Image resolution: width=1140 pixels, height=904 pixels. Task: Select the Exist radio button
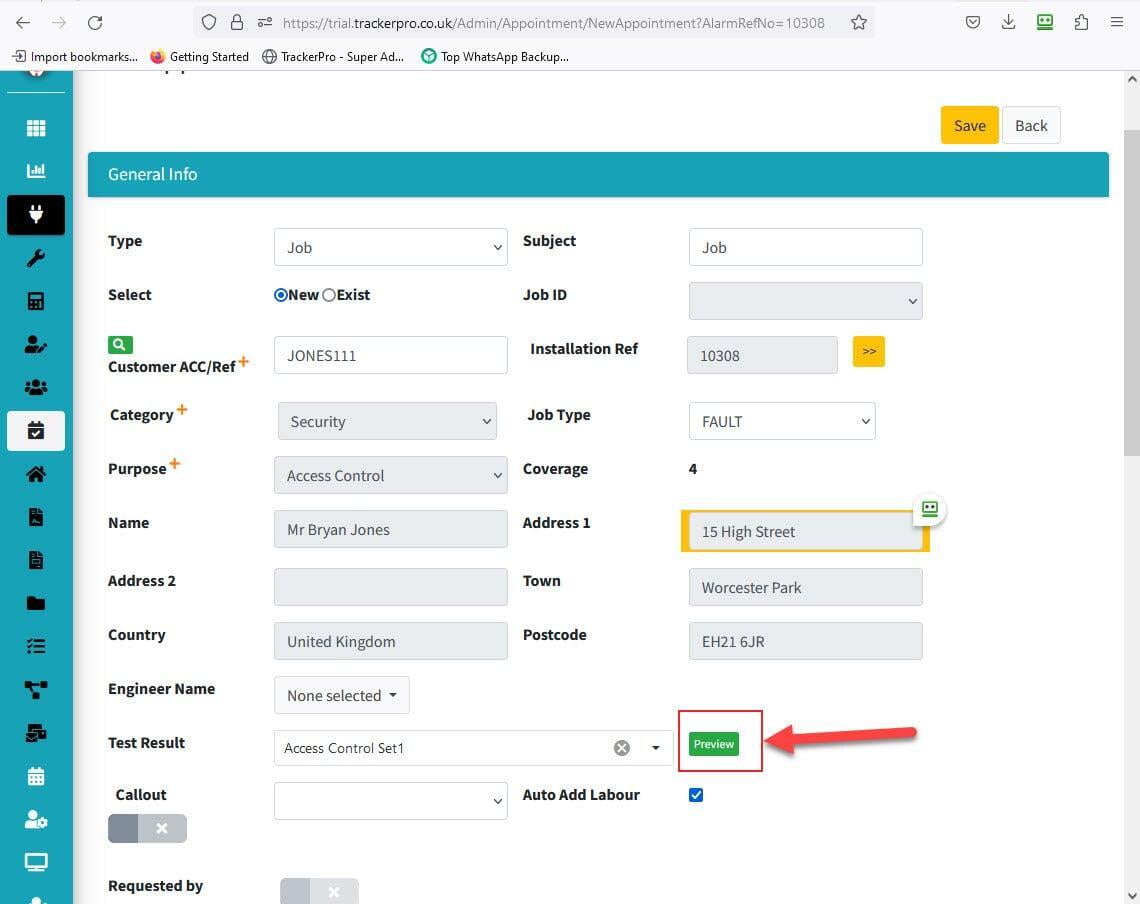(x=329, y=295)
